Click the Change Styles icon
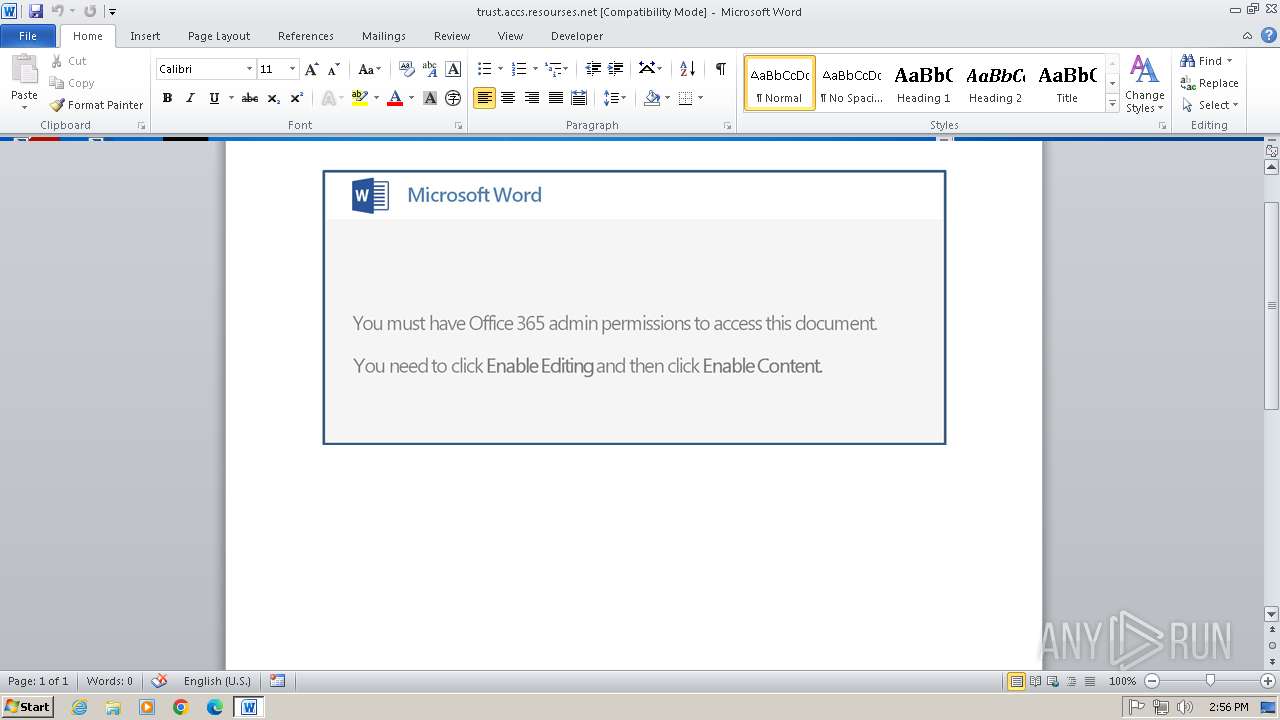This screenshot has height=720, width=1280. coord(1145,84)
